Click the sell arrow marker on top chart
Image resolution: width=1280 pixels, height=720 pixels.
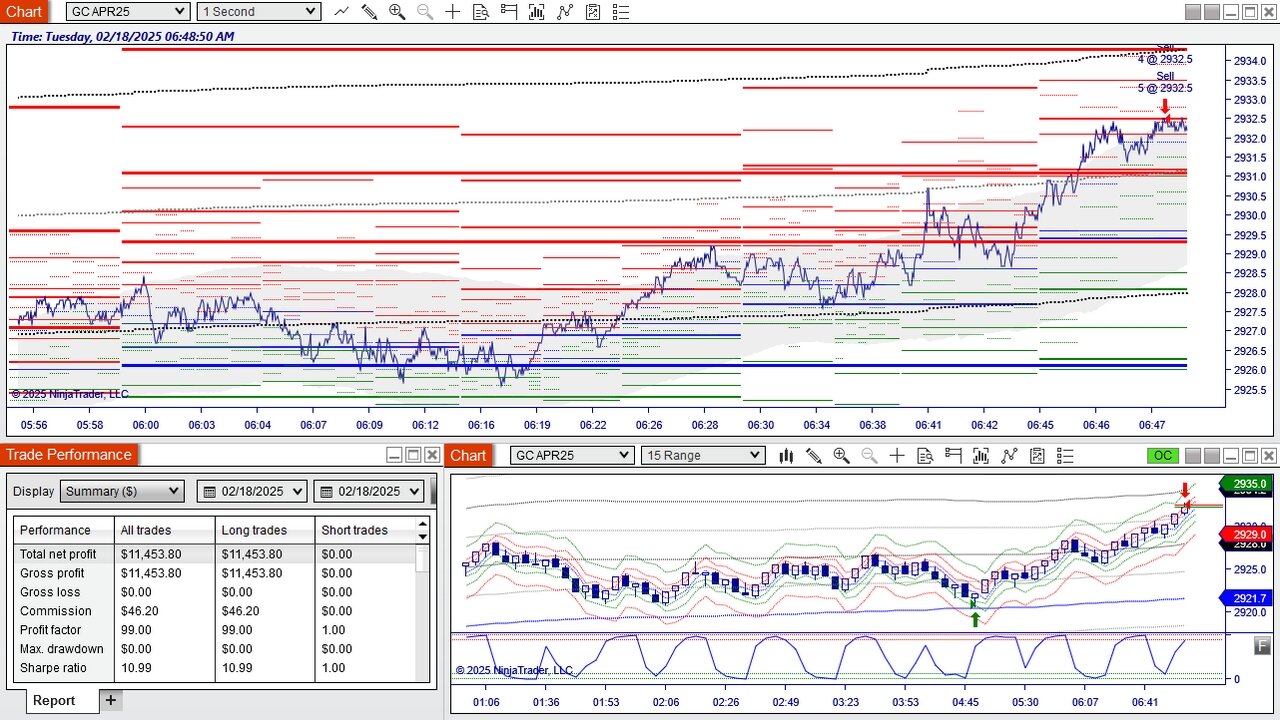pyautogui.click(x=1164, y=108)
